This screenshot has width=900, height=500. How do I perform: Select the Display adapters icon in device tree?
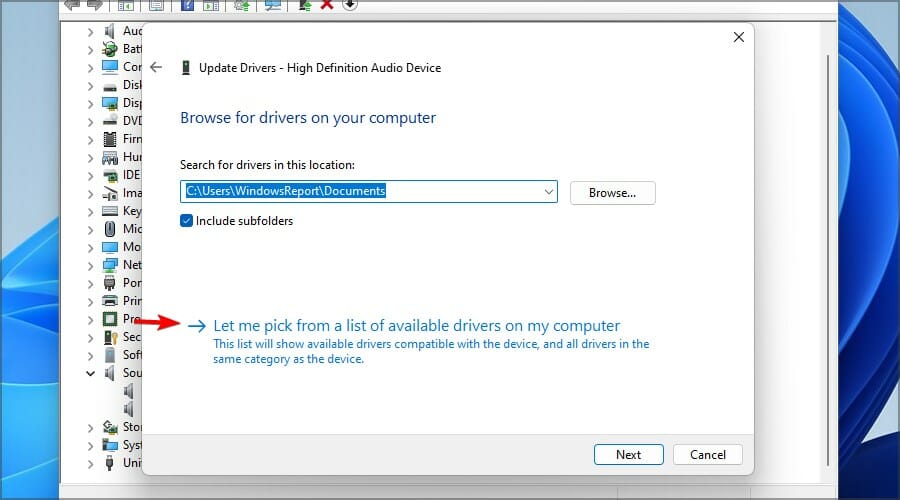click(110, 103)
